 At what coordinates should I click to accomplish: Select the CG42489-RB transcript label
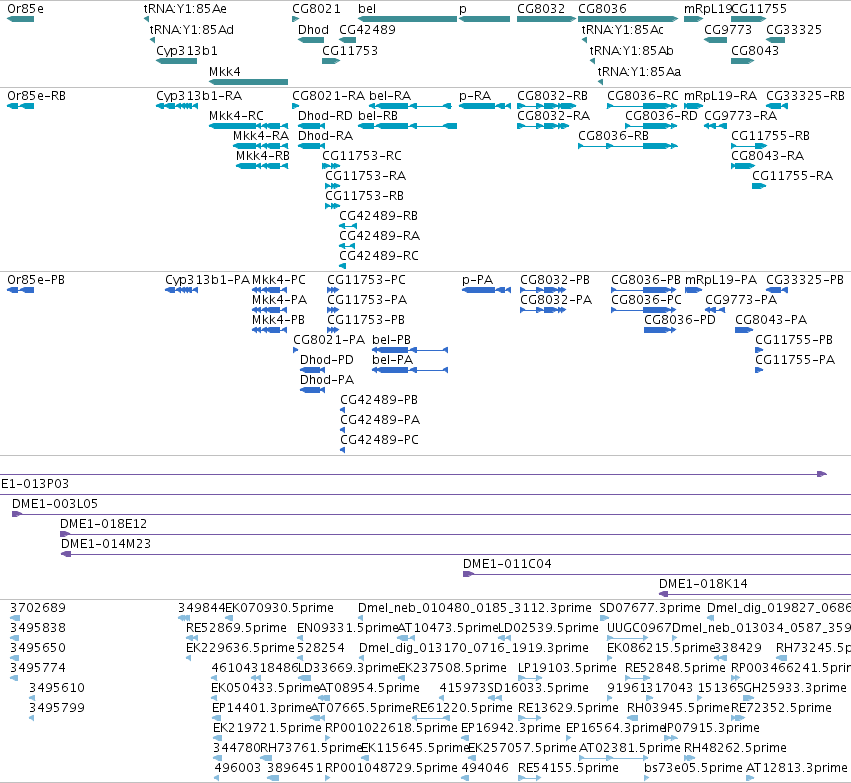coord(378,215)
